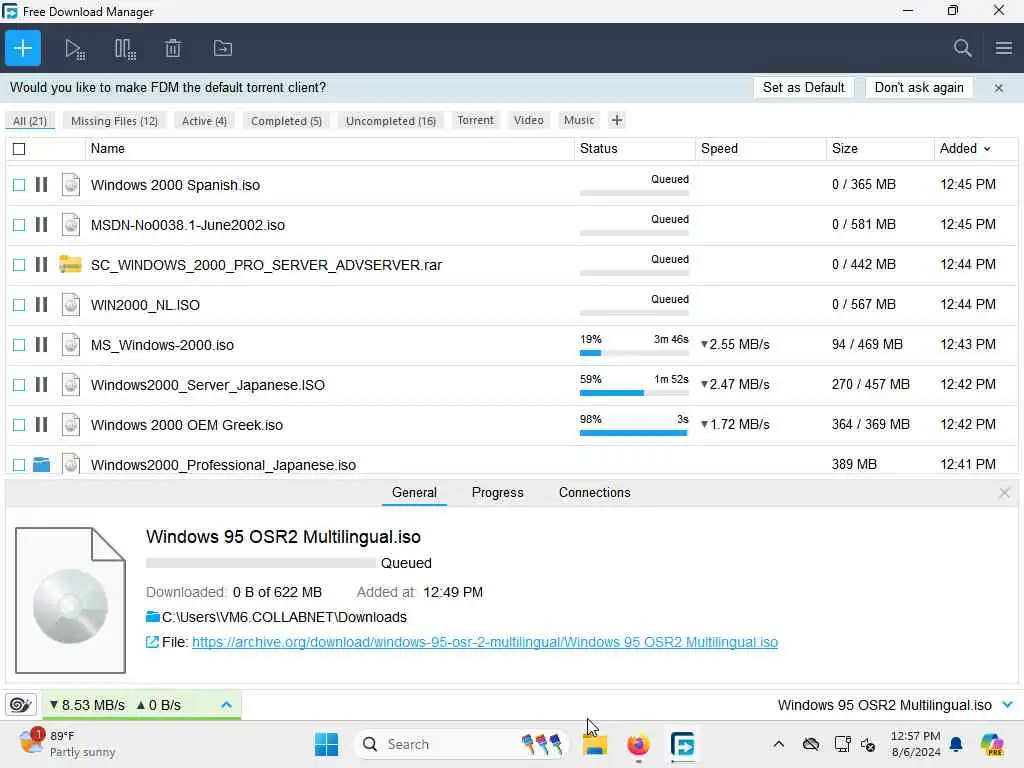
Task: Select the Missing Files (12) filter
Action: pos(114,121)
